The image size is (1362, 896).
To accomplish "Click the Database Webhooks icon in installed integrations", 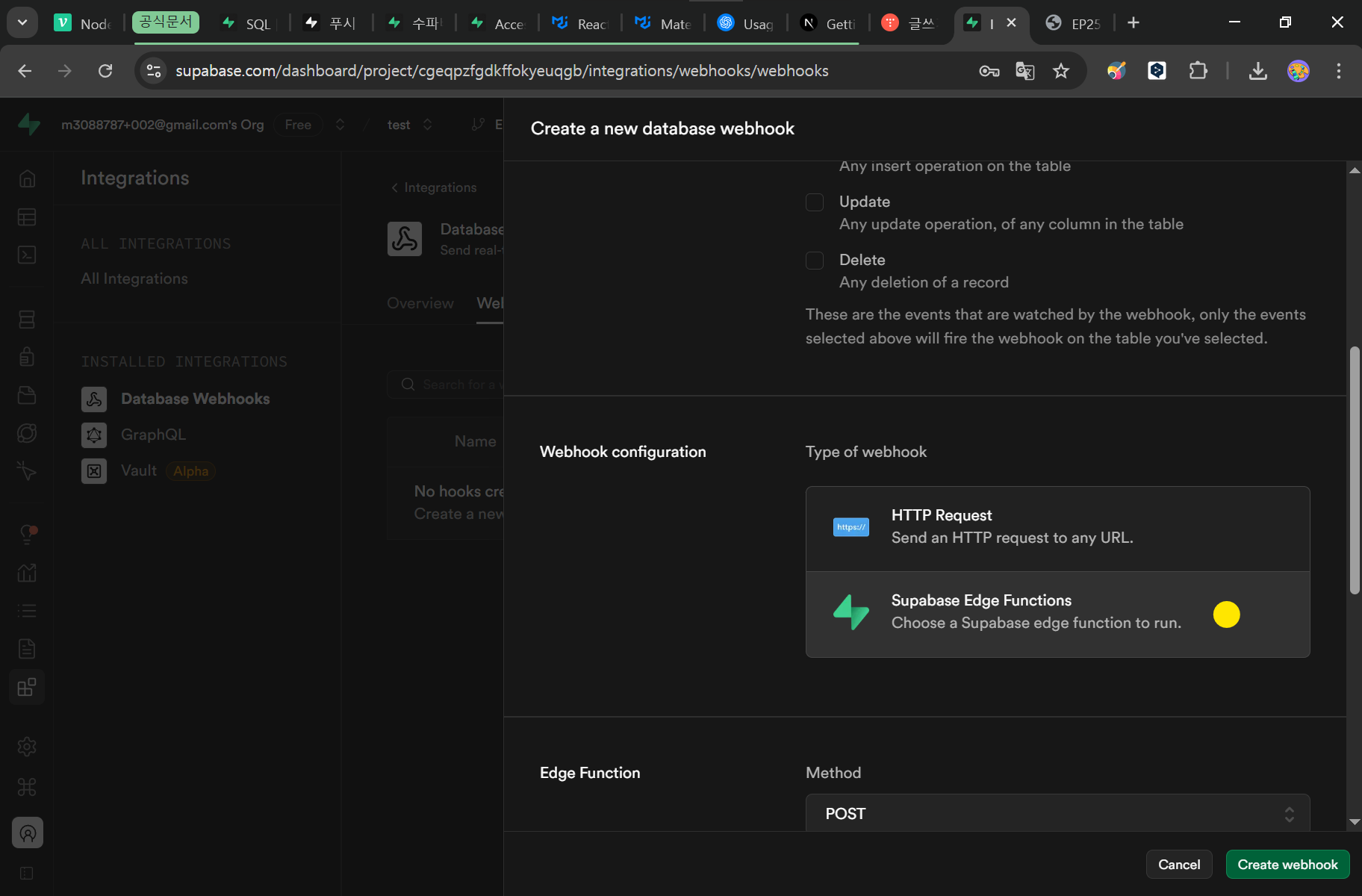I will point(94,399).
